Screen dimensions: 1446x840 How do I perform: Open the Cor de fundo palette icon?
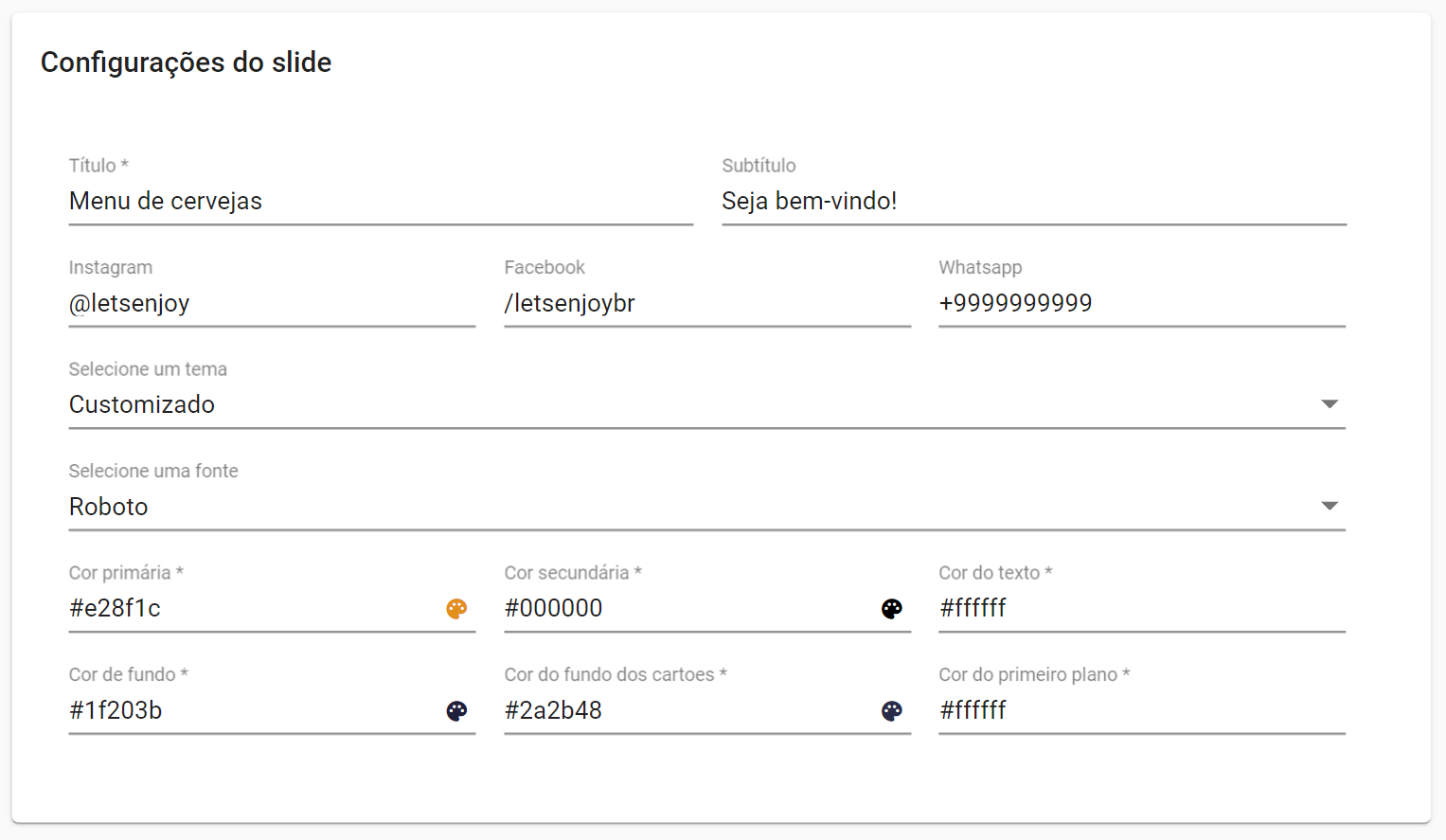[456, 711]
